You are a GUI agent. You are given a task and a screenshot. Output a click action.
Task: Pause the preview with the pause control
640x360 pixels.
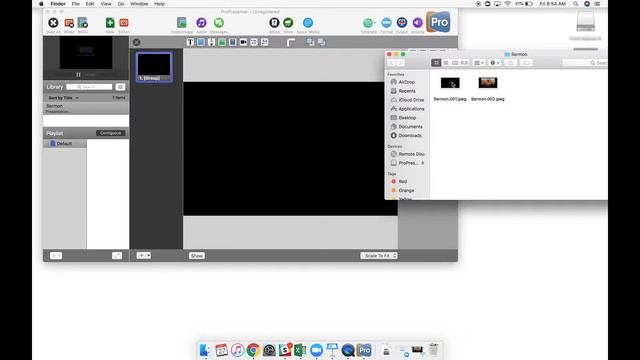point(78,75)
